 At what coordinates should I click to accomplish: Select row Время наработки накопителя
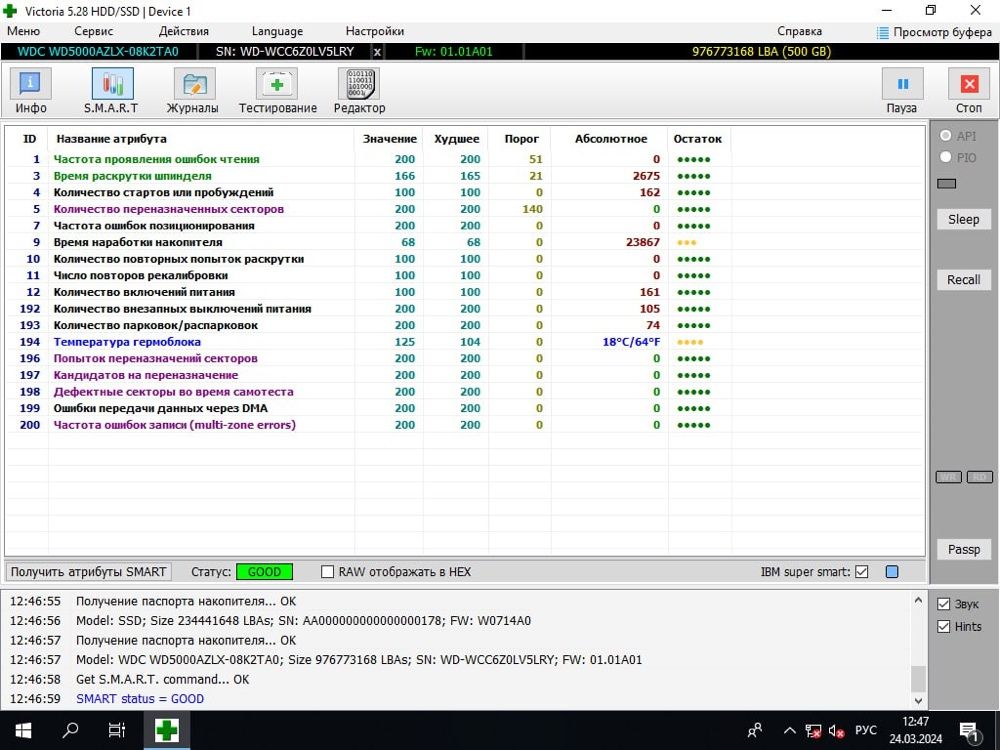(466, 242)
